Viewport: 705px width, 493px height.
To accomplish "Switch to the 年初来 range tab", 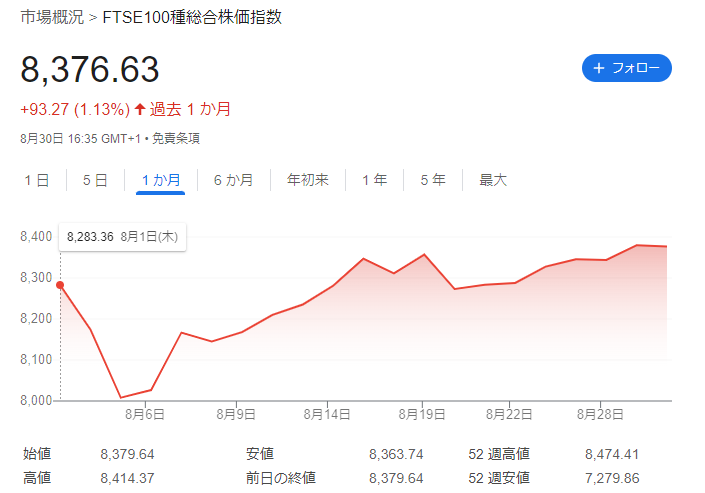I will [x=308, y=180].
